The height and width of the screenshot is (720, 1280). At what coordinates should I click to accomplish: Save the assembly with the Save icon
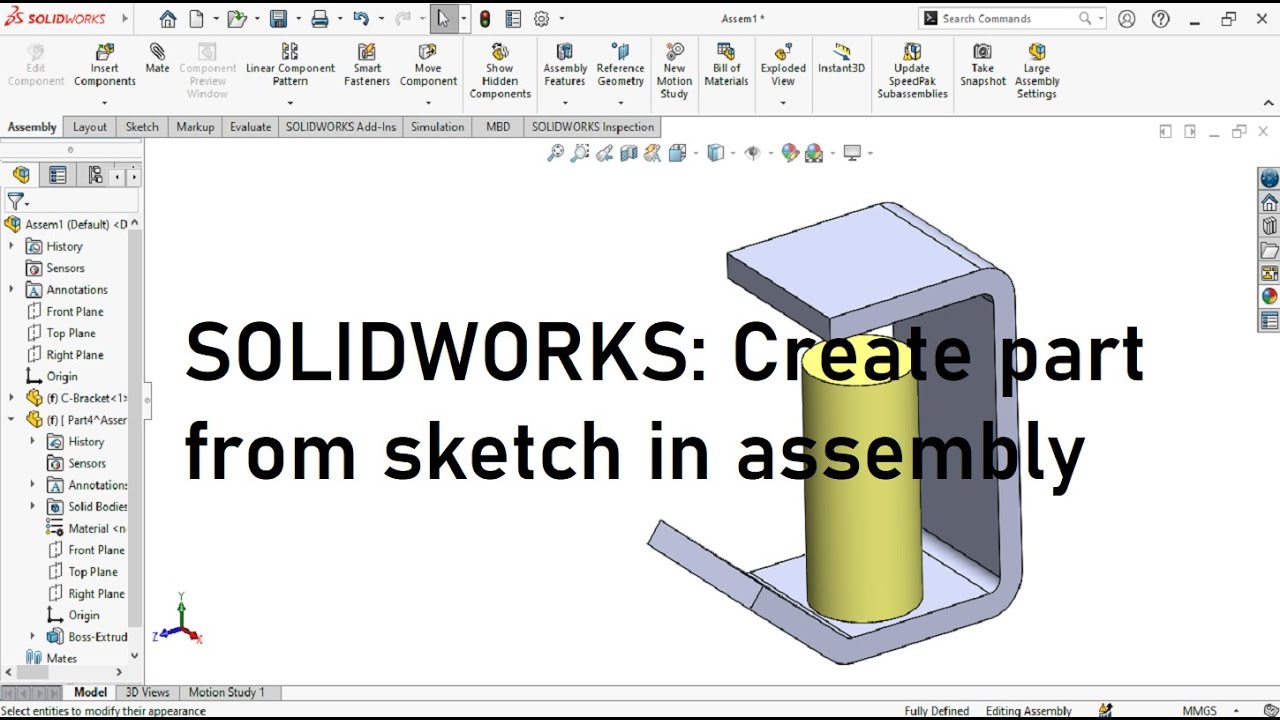pyautogui.click(x=278, y=19)
